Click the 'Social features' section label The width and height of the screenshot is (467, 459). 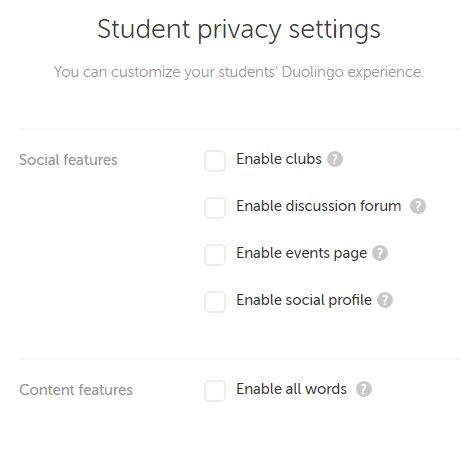[68, 160]
